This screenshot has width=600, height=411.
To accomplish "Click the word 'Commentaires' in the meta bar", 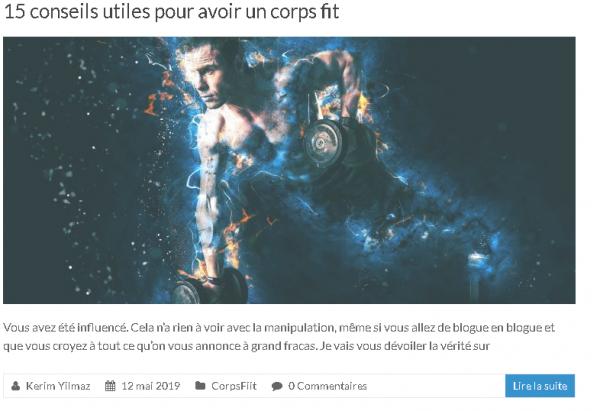I will 332,386.
